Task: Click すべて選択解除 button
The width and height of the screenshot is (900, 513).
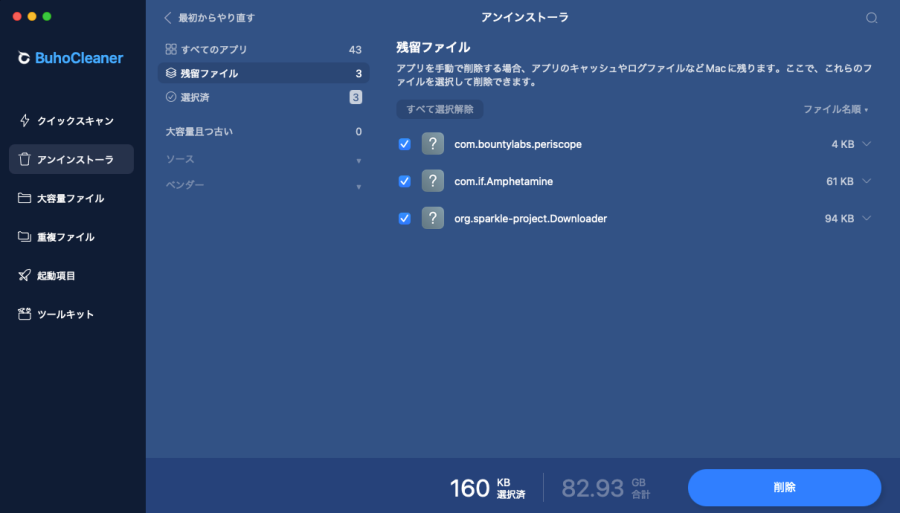Action: [x=440, y=109]
